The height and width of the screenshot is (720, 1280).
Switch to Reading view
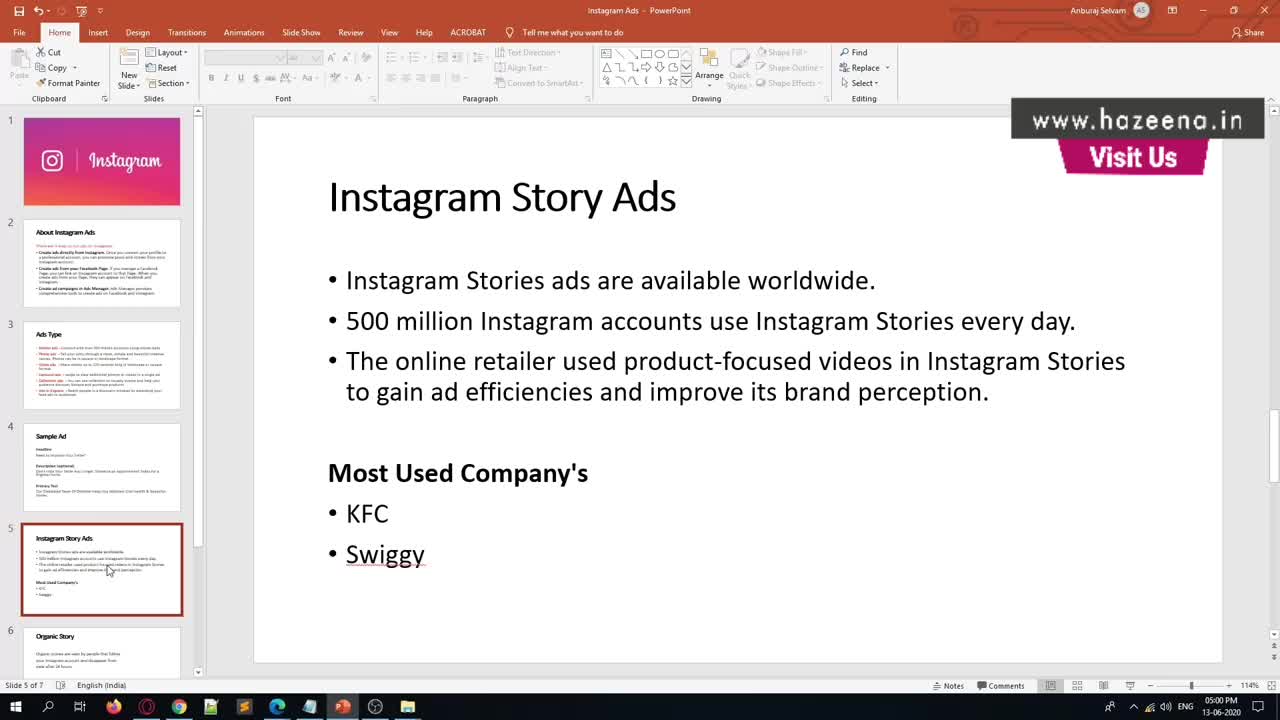1103,686
